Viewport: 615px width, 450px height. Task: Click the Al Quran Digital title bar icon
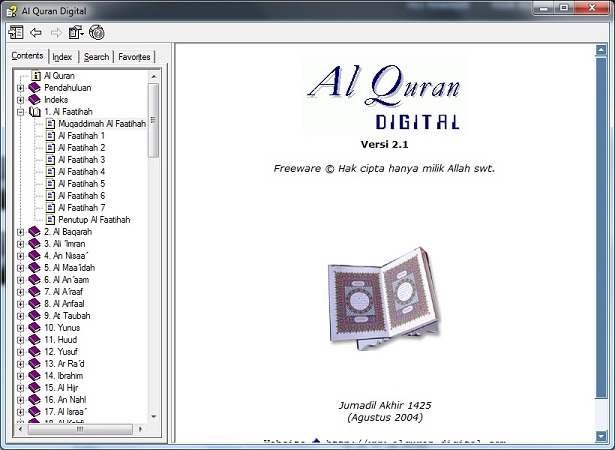pyautogui.click(x=12, y=11)
